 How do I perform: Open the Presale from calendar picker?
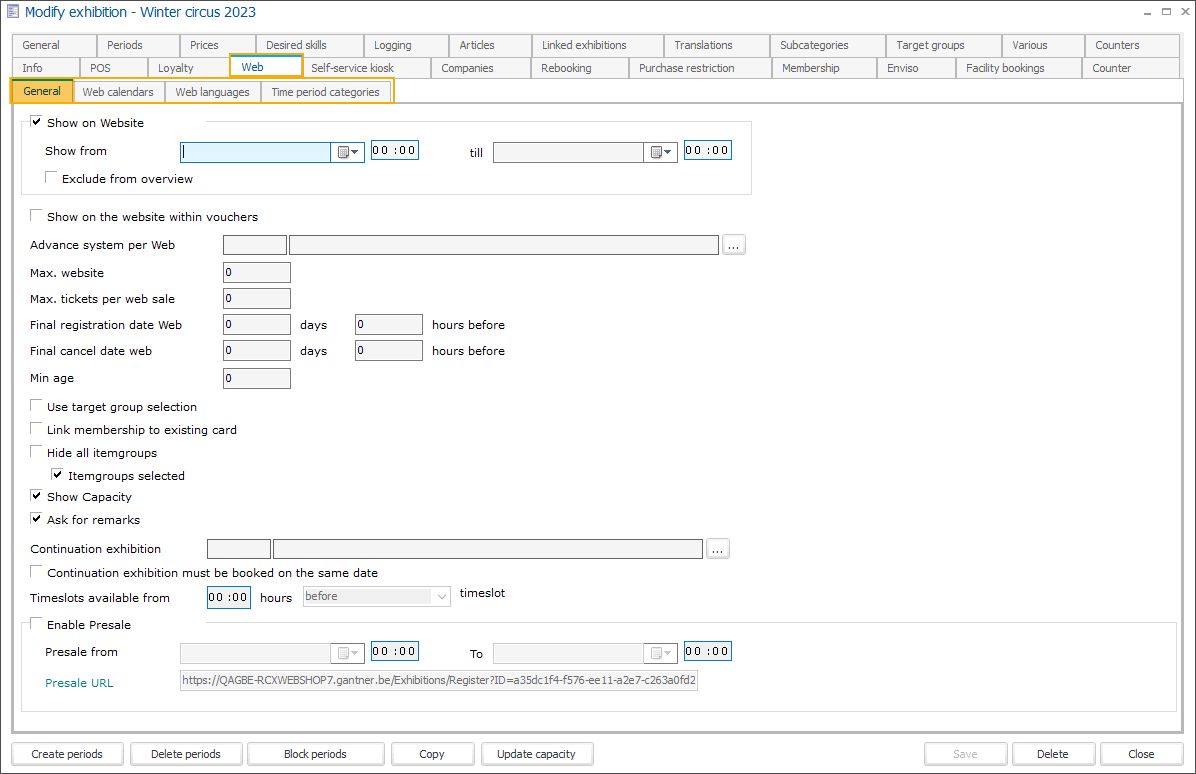(347, 653)
